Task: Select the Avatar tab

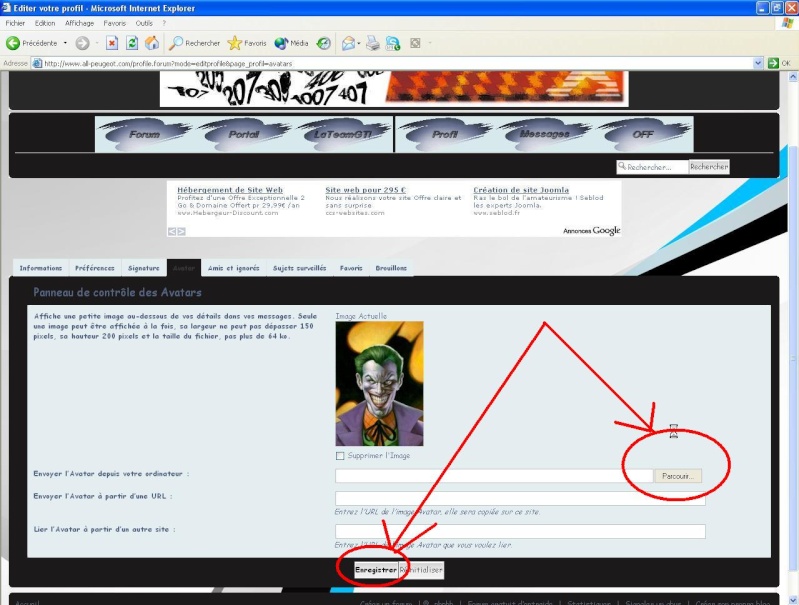Action: pos(184,268)
